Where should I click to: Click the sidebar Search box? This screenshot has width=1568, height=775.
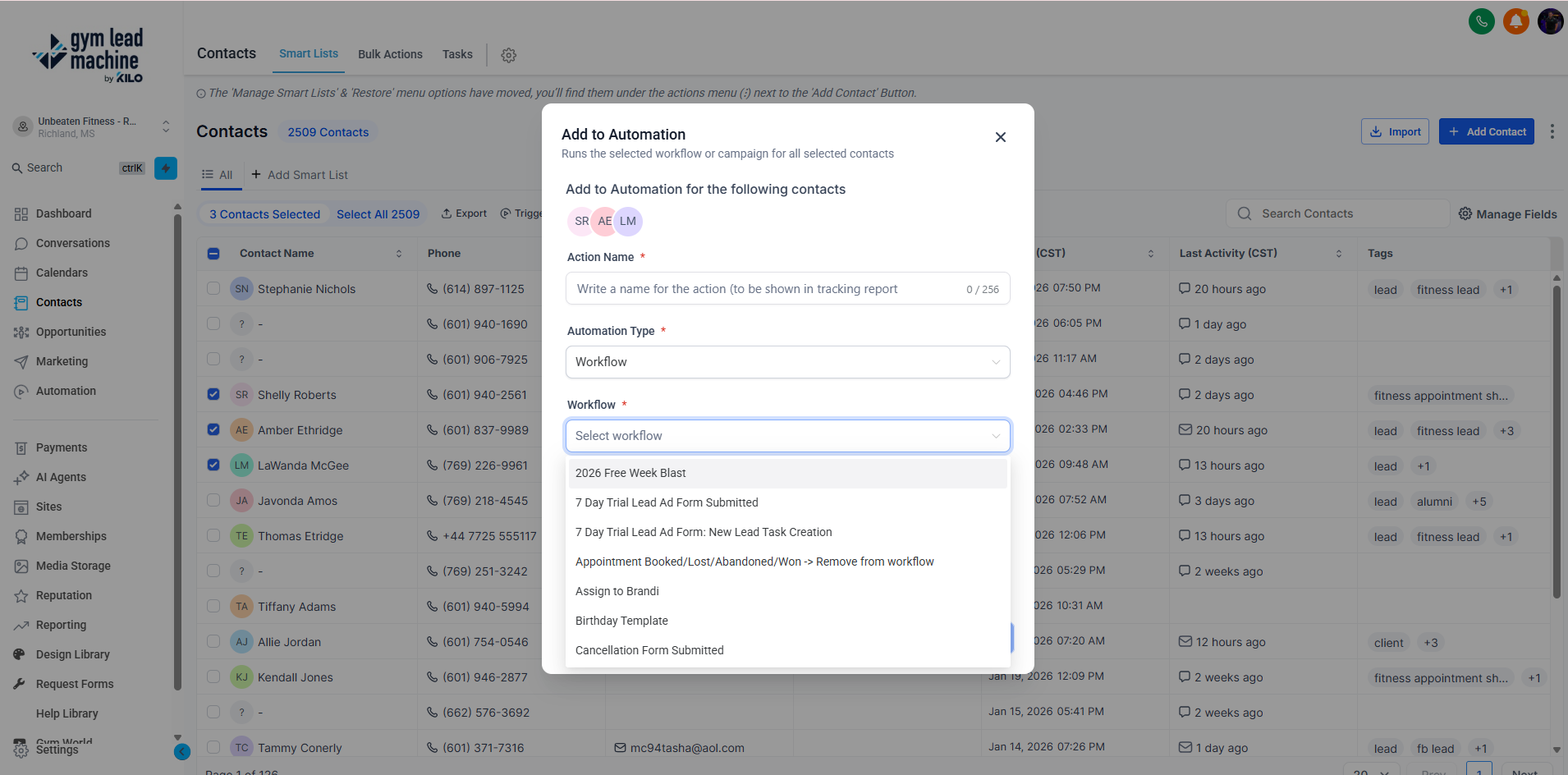78,167
